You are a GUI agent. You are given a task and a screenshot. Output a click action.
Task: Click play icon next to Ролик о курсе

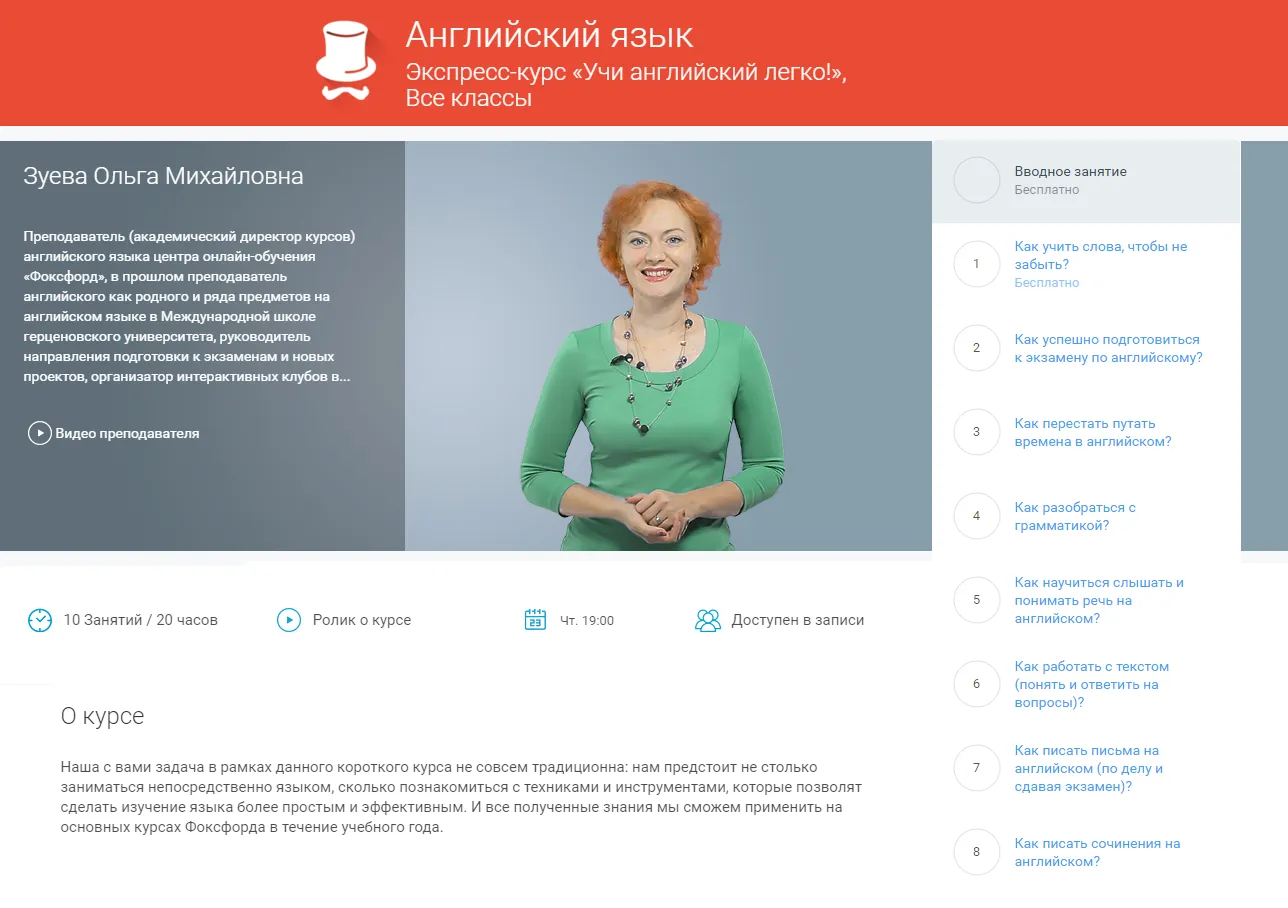pyautogui.click(x=288, y=620)
